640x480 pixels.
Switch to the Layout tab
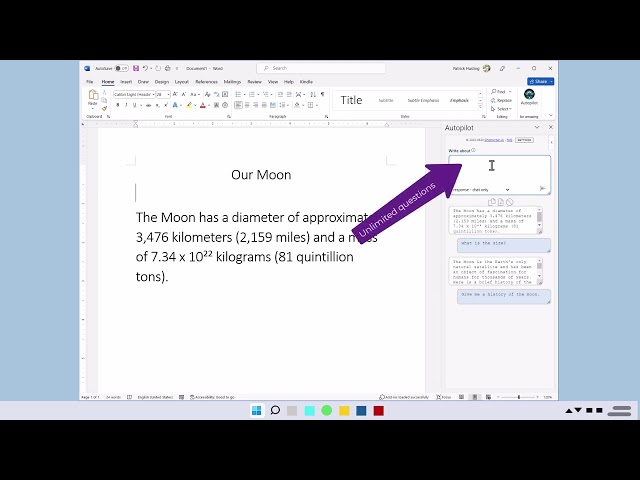pyautogui.click(x=182, y=82)
